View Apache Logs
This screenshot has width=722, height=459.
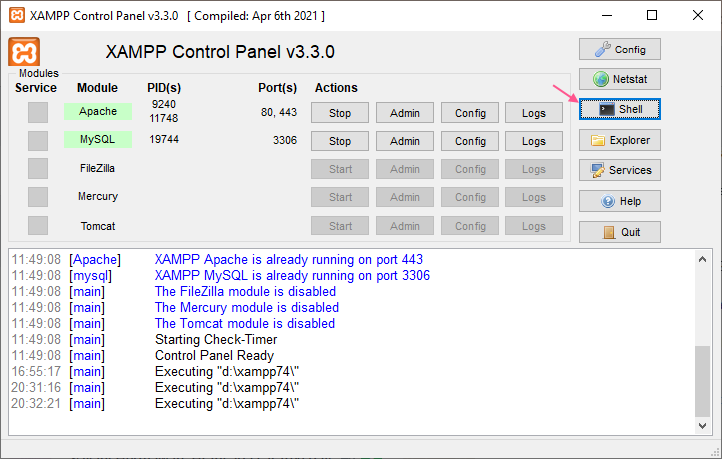tap(534, 113)
